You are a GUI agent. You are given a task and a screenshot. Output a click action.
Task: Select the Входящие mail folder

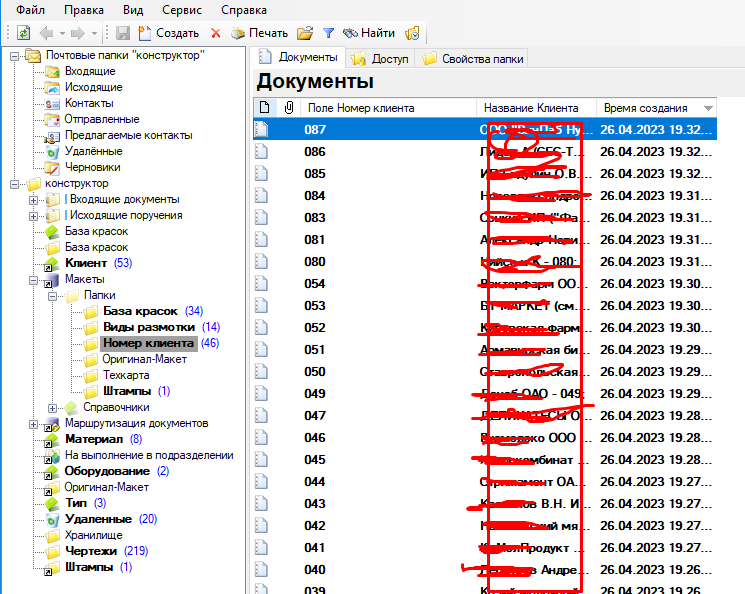coord(90,71)
